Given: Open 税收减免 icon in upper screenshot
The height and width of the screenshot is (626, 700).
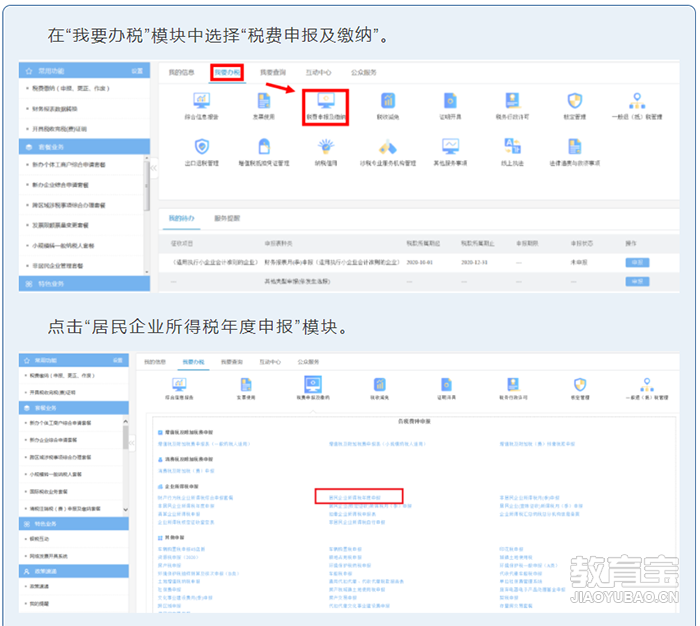Looking at the screenshot, I should pos(388,100).
